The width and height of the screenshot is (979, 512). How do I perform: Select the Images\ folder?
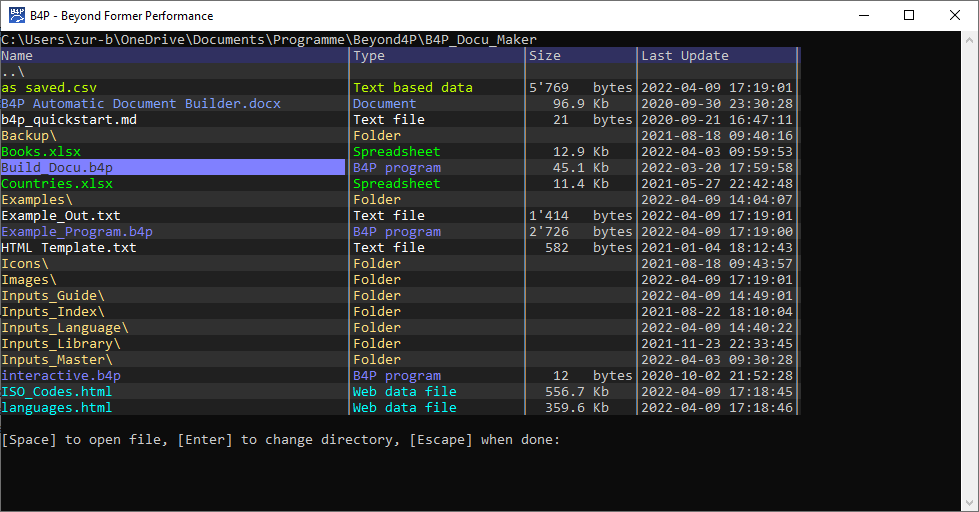click(29, 280)
